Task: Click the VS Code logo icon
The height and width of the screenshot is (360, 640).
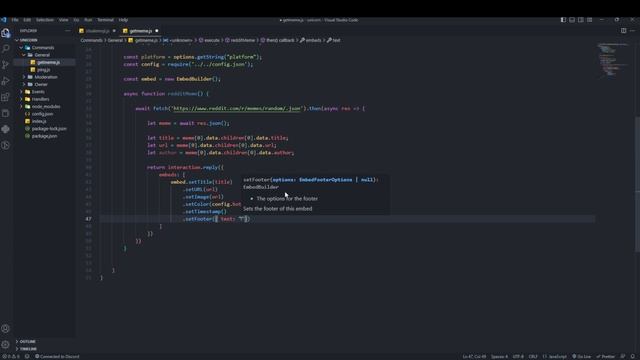Action: [x=4, y=20]
